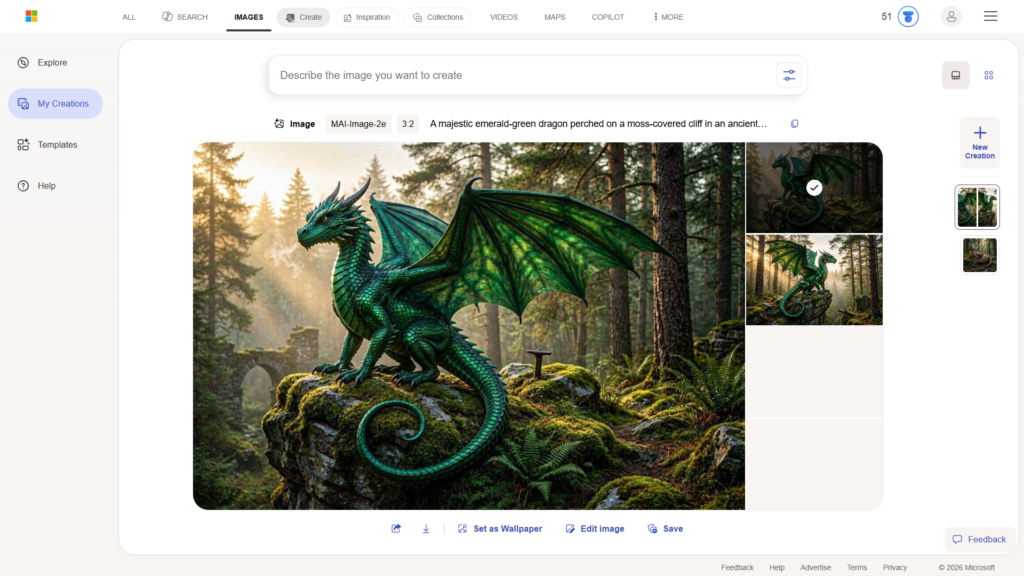This screenshot has width=1024, height=576.
Task: Open the floating Feedback button
Action: tap(979, 539)
